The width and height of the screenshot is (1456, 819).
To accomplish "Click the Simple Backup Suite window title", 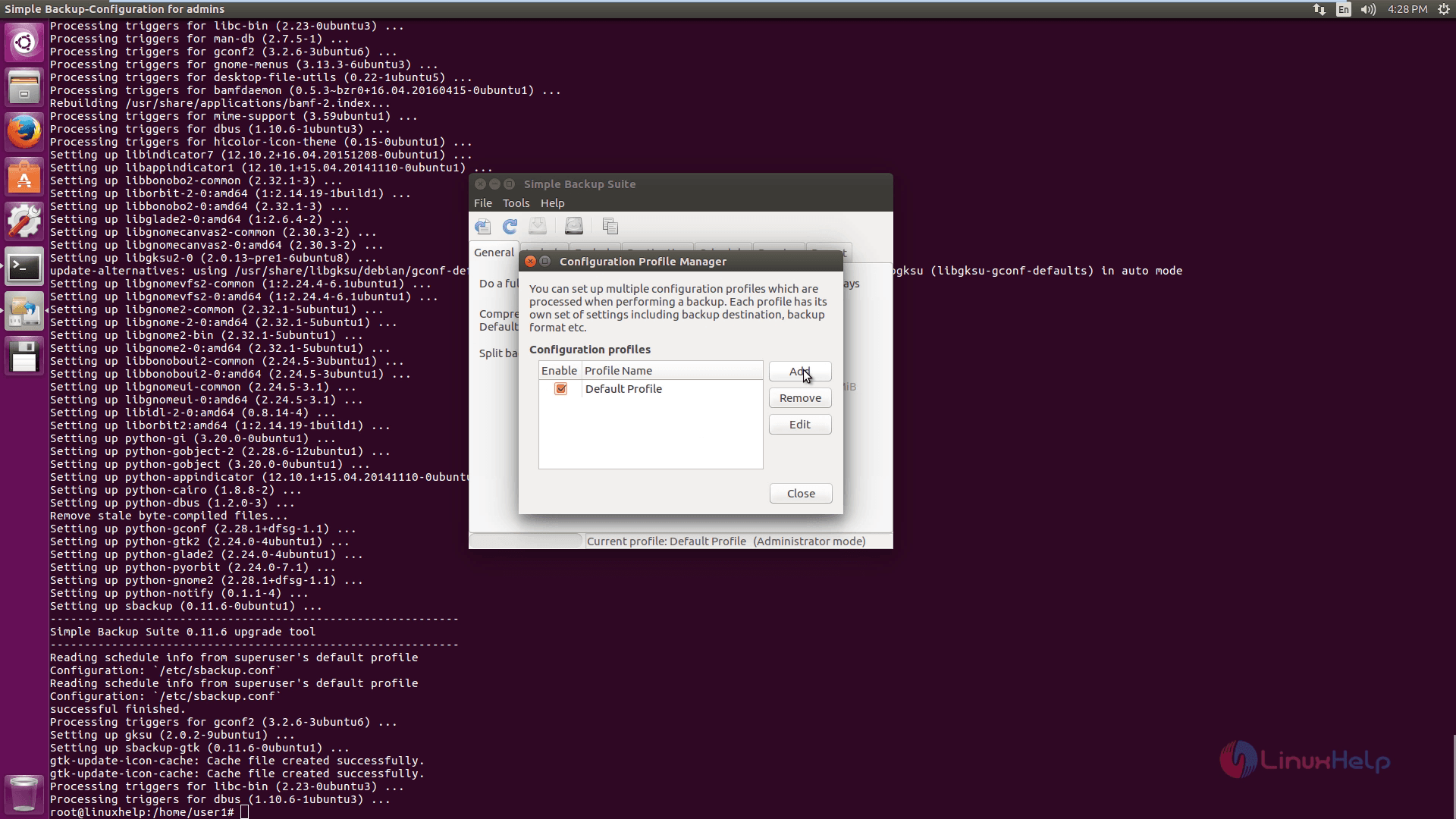I will pos(580,184).
